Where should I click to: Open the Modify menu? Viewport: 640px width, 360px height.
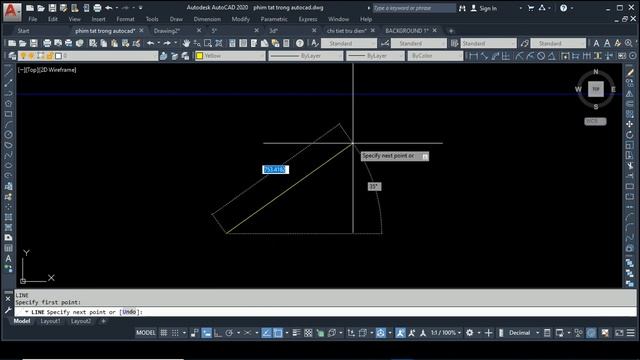tap(240, 19)
